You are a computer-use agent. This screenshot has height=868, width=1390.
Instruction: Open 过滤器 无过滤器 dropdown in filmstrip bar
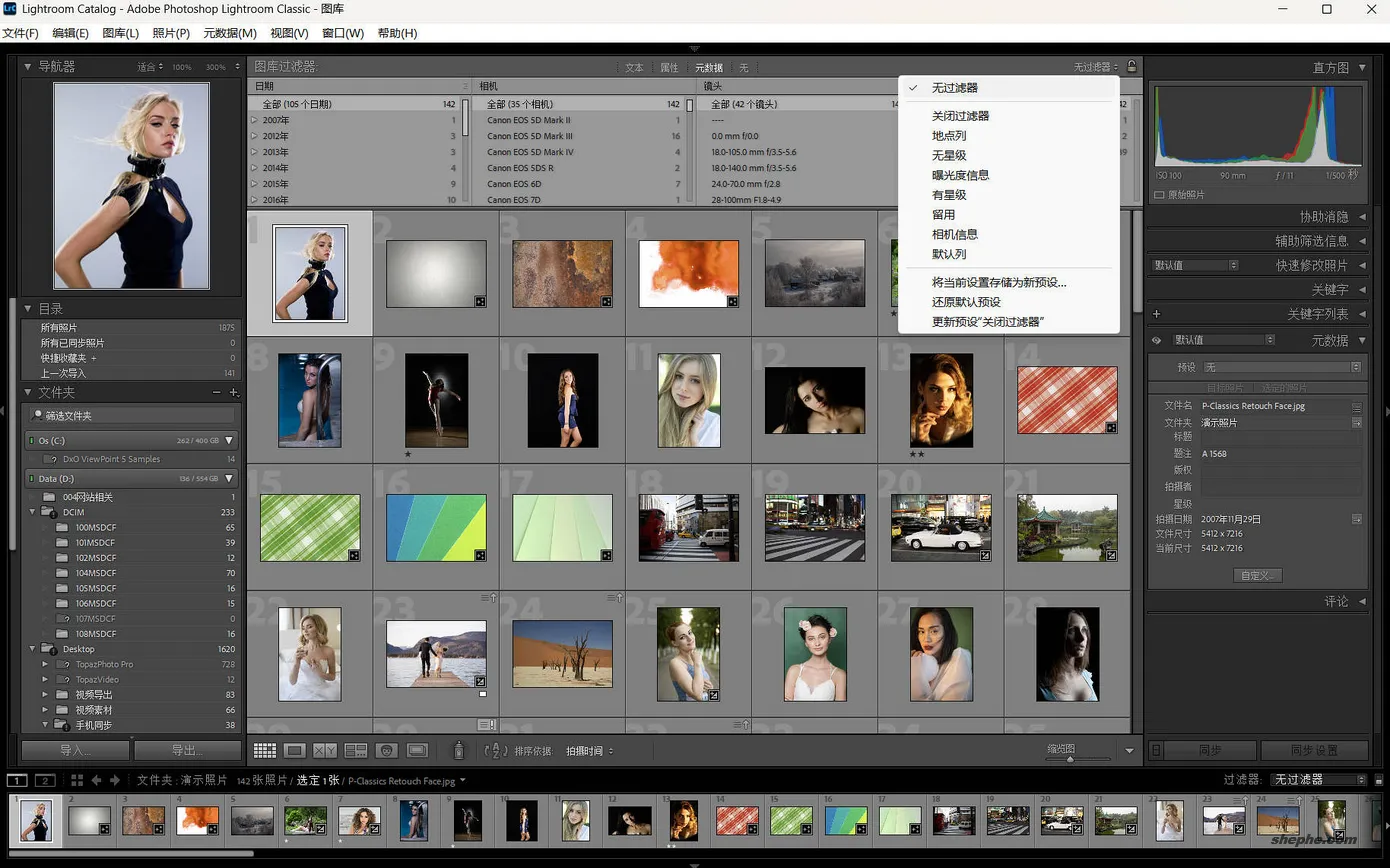click(x=1318, y=779)
